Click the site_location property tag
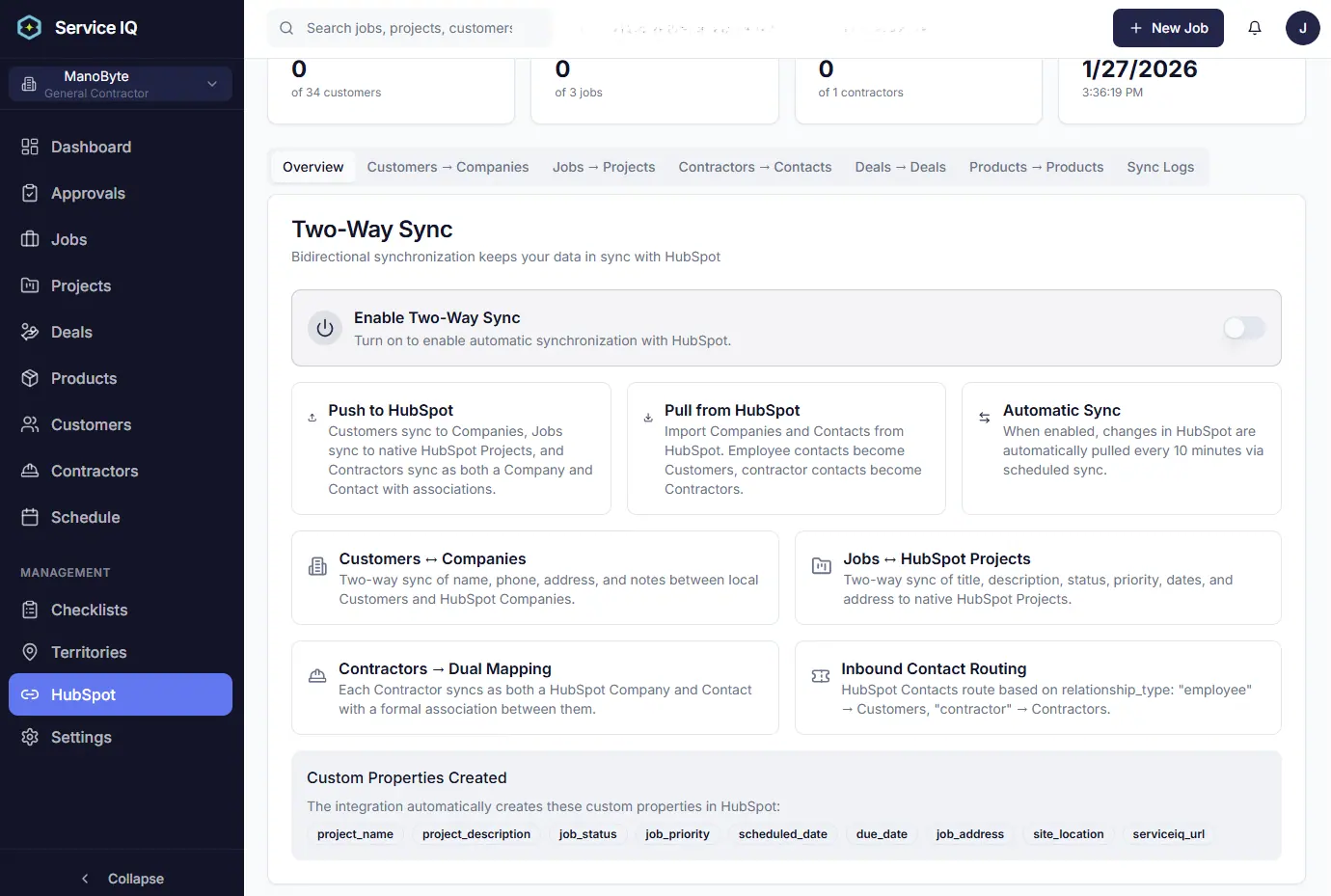This screenshot has height=896, width=1331. [x=1068, y=834]
